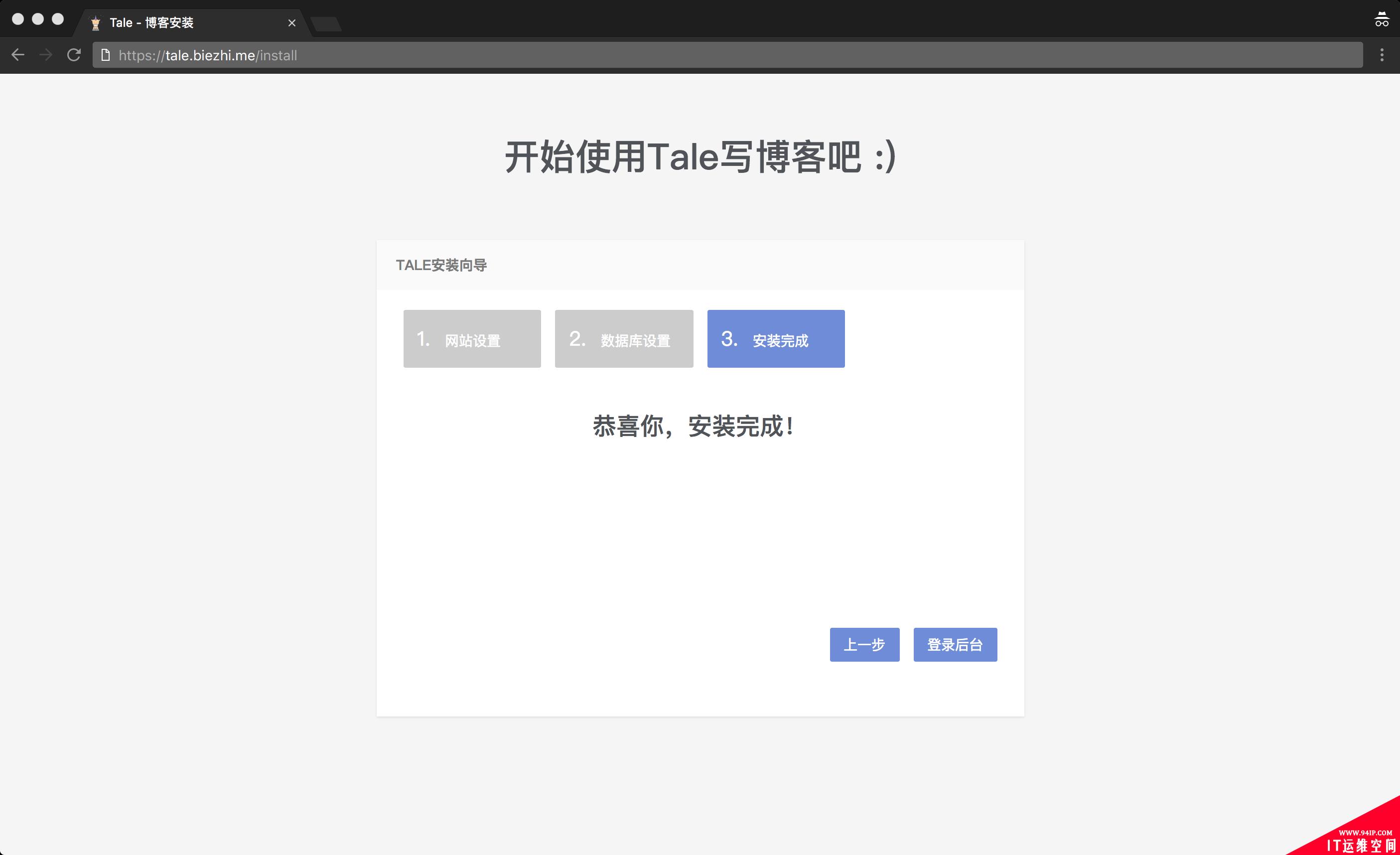
Task: Select the 网站设置 step icon
Action: tap(471, 338)
